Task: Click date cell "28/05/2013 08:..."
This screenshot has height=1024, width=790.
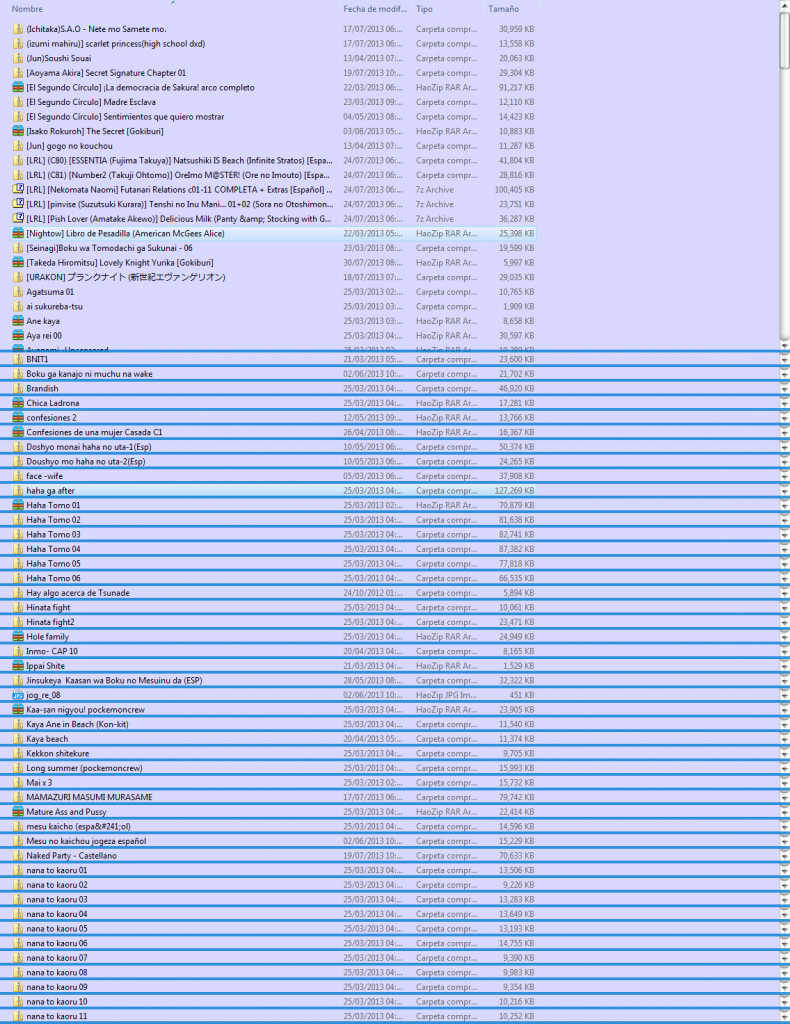Action: pyautogui.click(x=373, y=680)
